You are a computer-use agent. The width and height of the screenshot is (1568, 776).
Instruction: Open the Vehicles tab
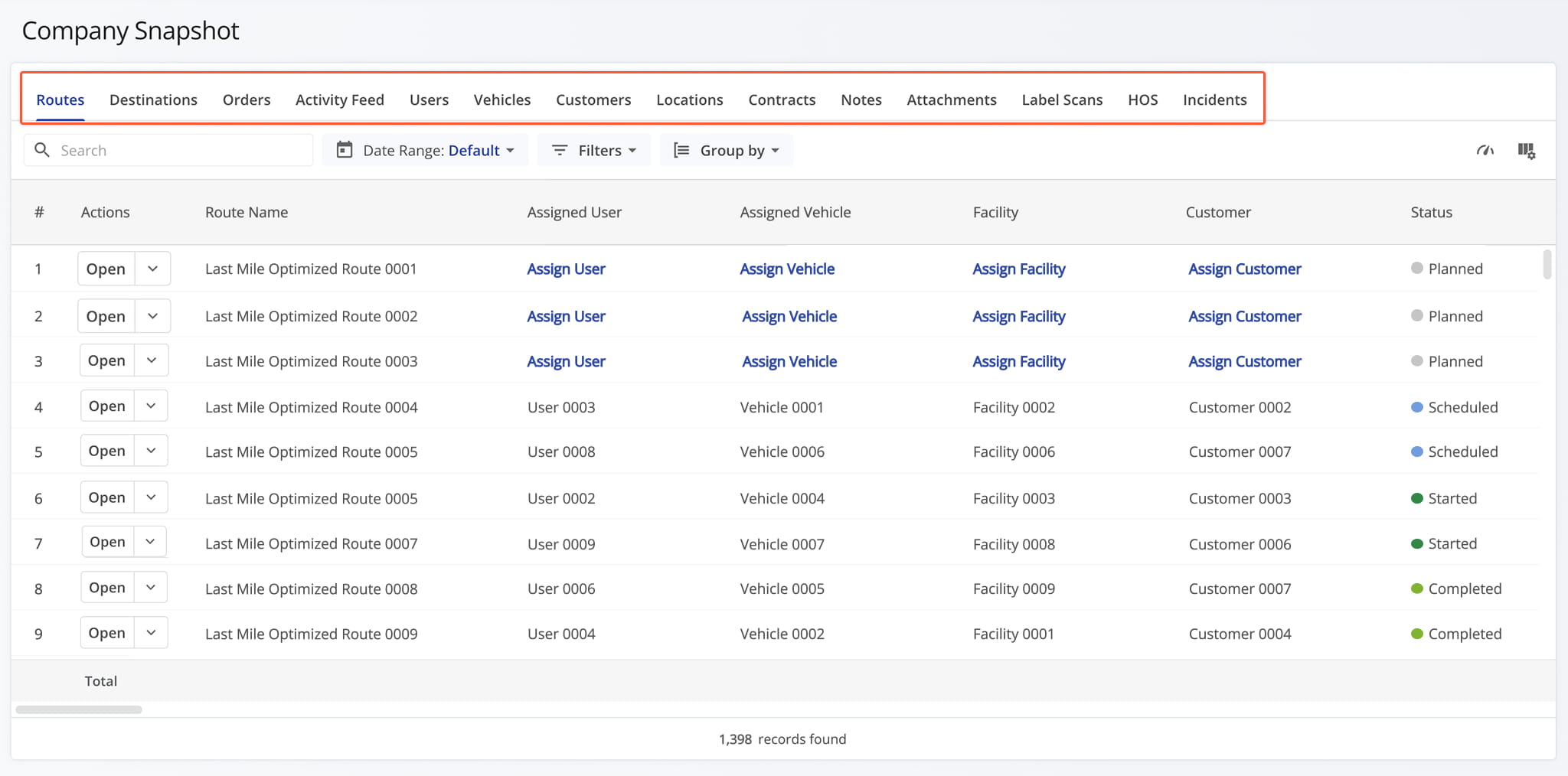(x=502, y=99)
